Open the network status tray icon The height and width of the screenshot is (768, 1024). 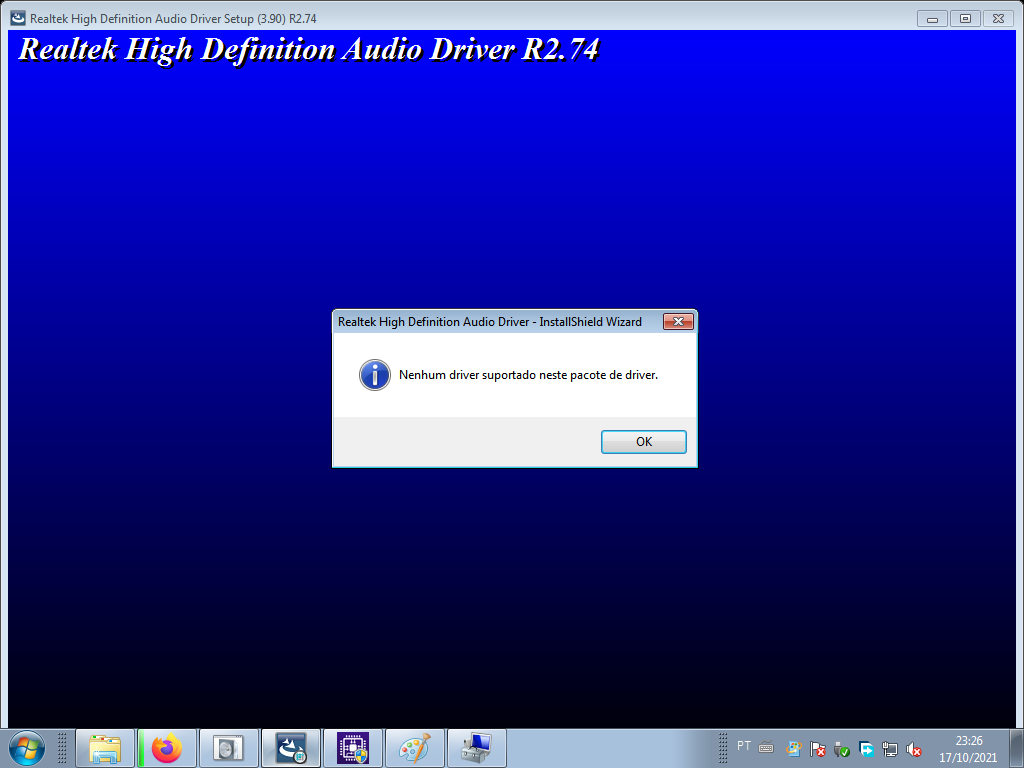click(889, 749)
